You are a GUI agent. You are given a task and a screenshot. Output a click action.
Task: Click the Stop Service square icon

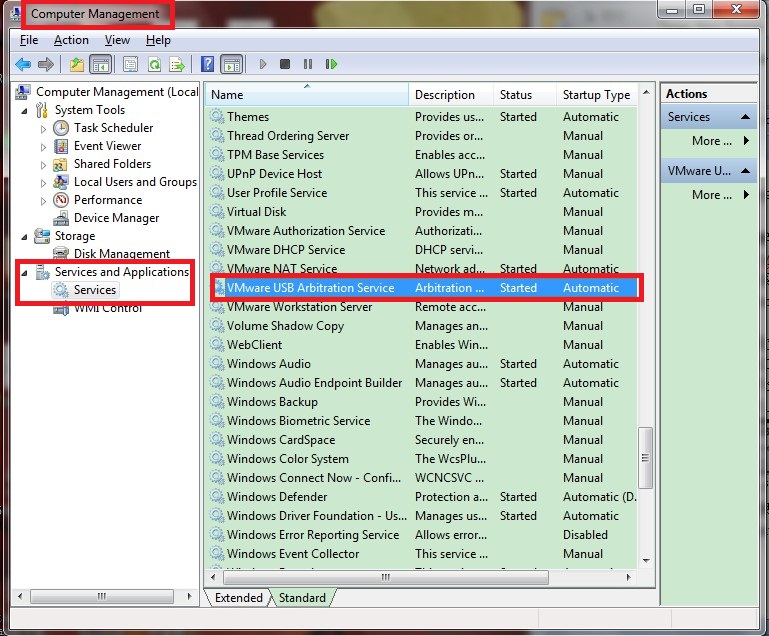[x=285, y=64]
